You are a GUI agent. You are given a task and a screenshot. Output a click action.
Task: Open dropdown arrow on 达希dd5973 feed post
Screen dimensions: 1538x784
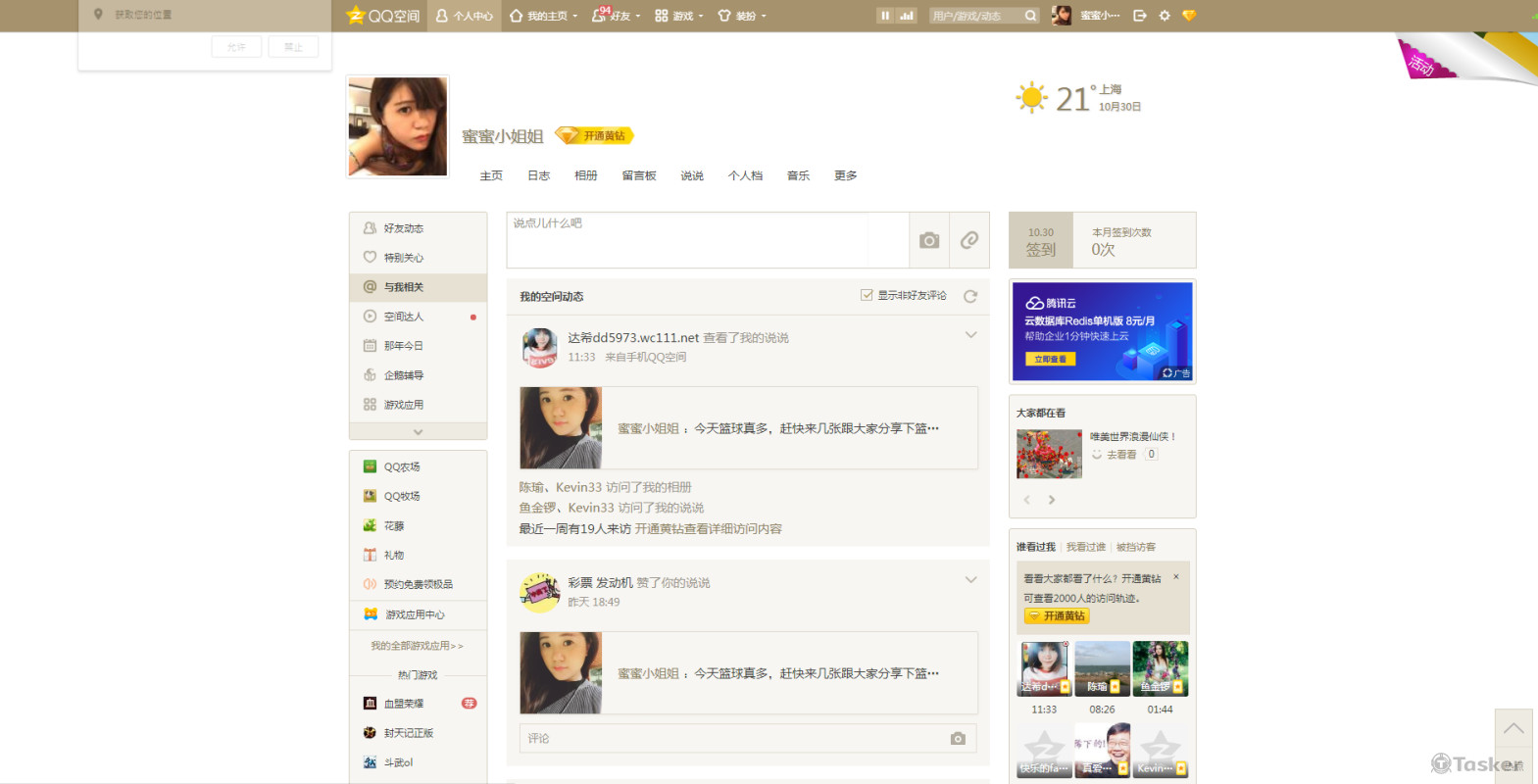coord(970,335)
